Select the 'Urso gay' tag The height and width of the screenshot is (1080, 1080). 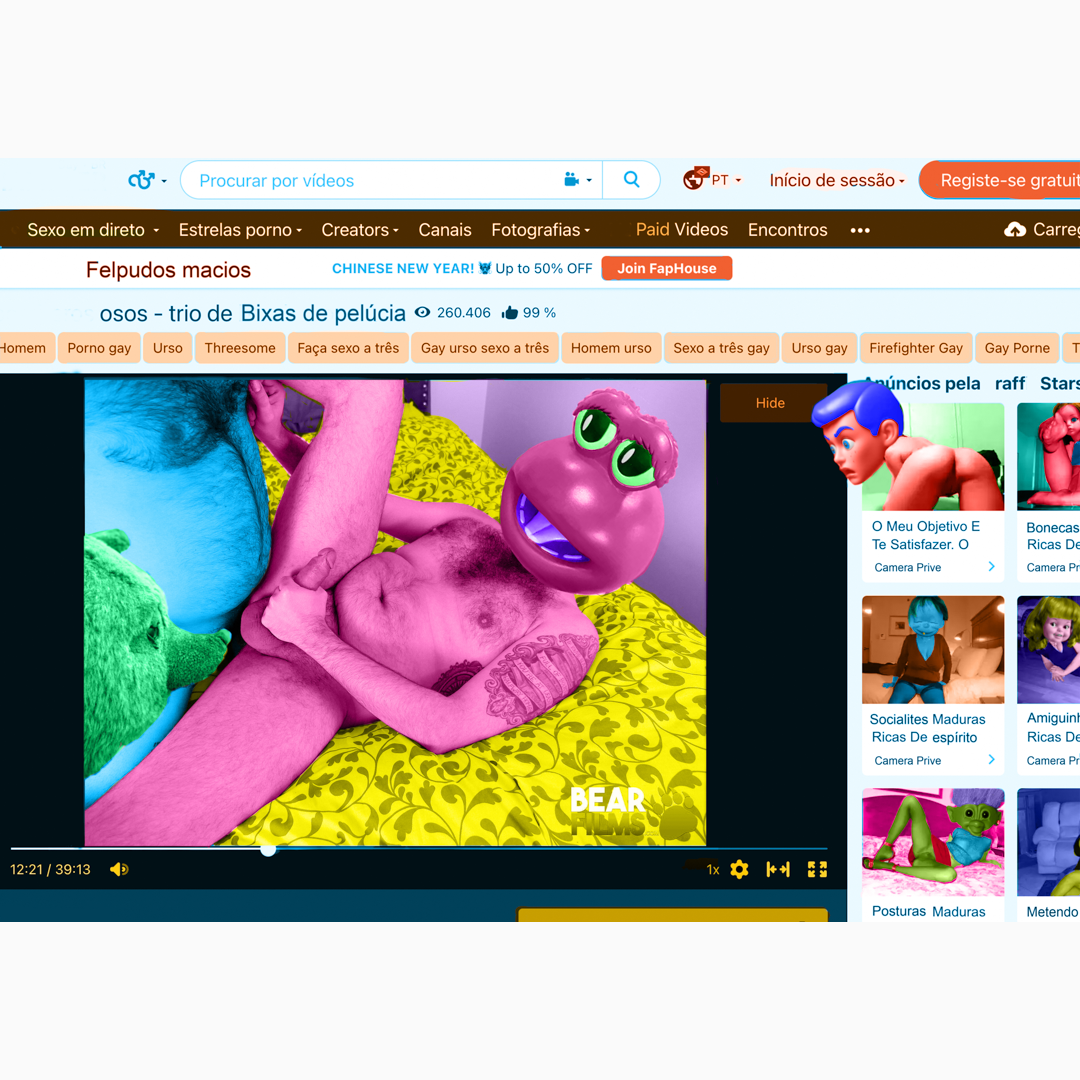(x=819, y=348)
